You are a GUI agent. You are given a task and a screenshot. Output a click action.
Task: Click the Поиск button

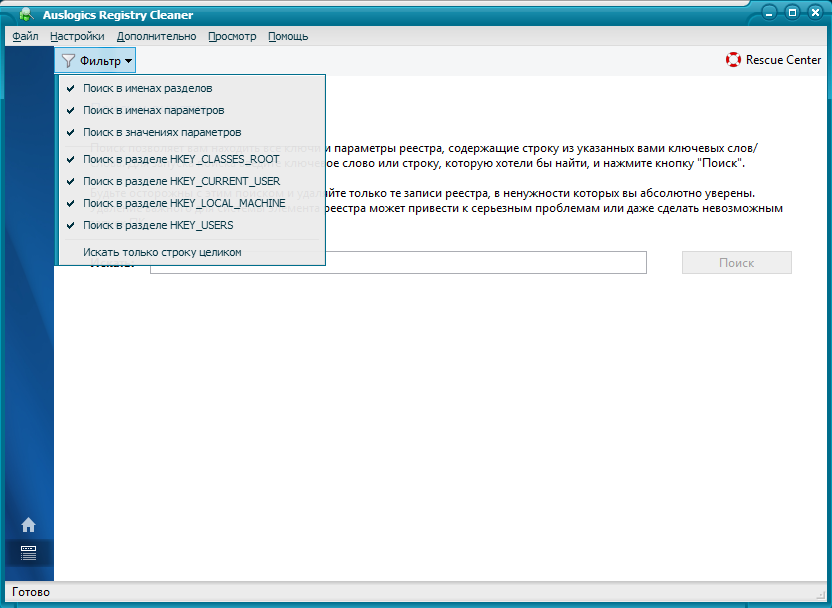(x=736, y=263)
